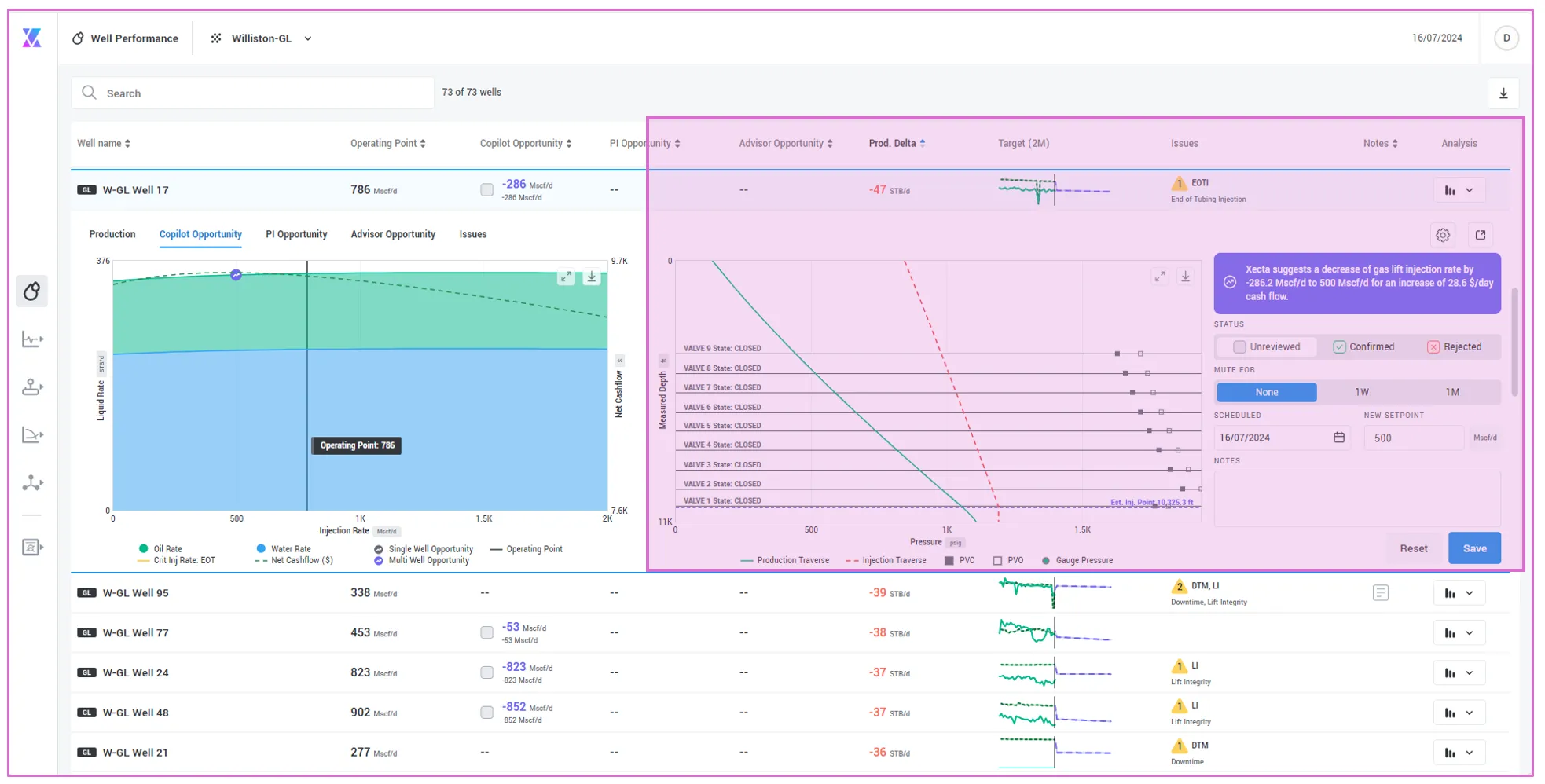Expand analysis dropdown for W-GL Well 17
Screen dimensions: 1545x784
(x=1459, y=190)
